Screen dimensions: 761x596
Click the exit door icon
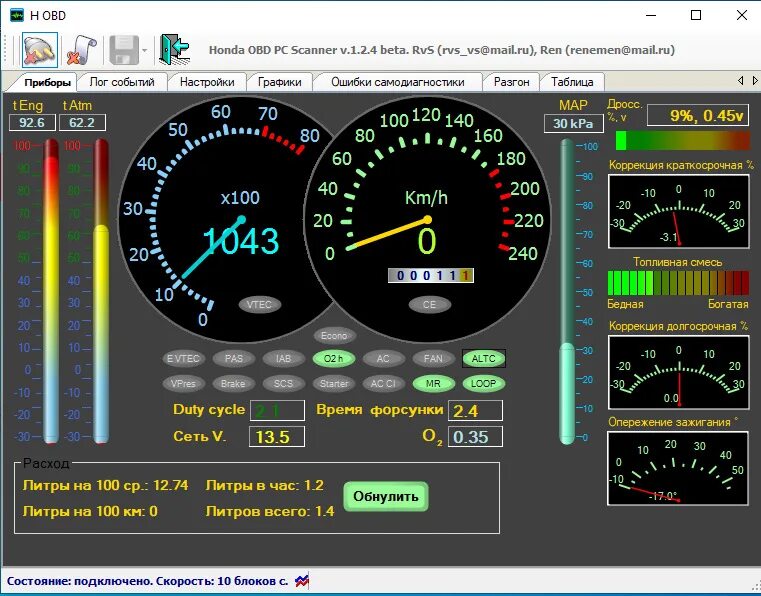click(174, 50)
